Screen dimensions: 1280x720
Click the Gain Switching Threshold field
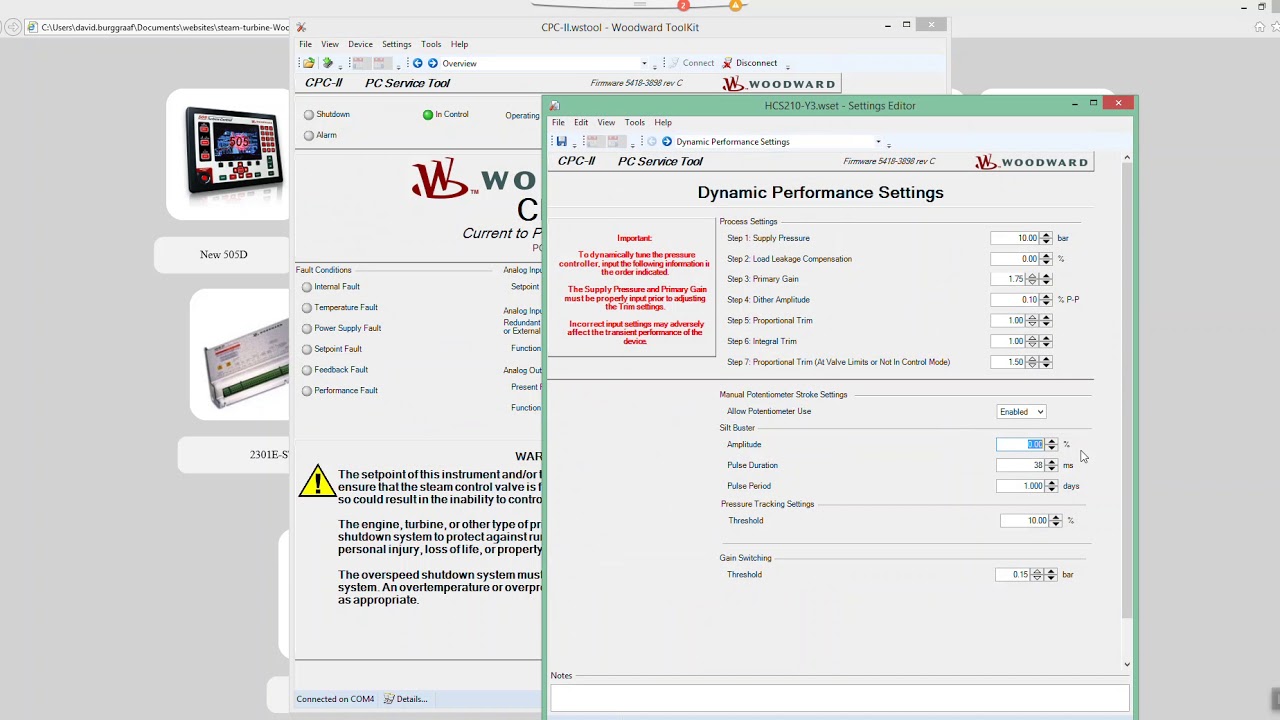1013,575
